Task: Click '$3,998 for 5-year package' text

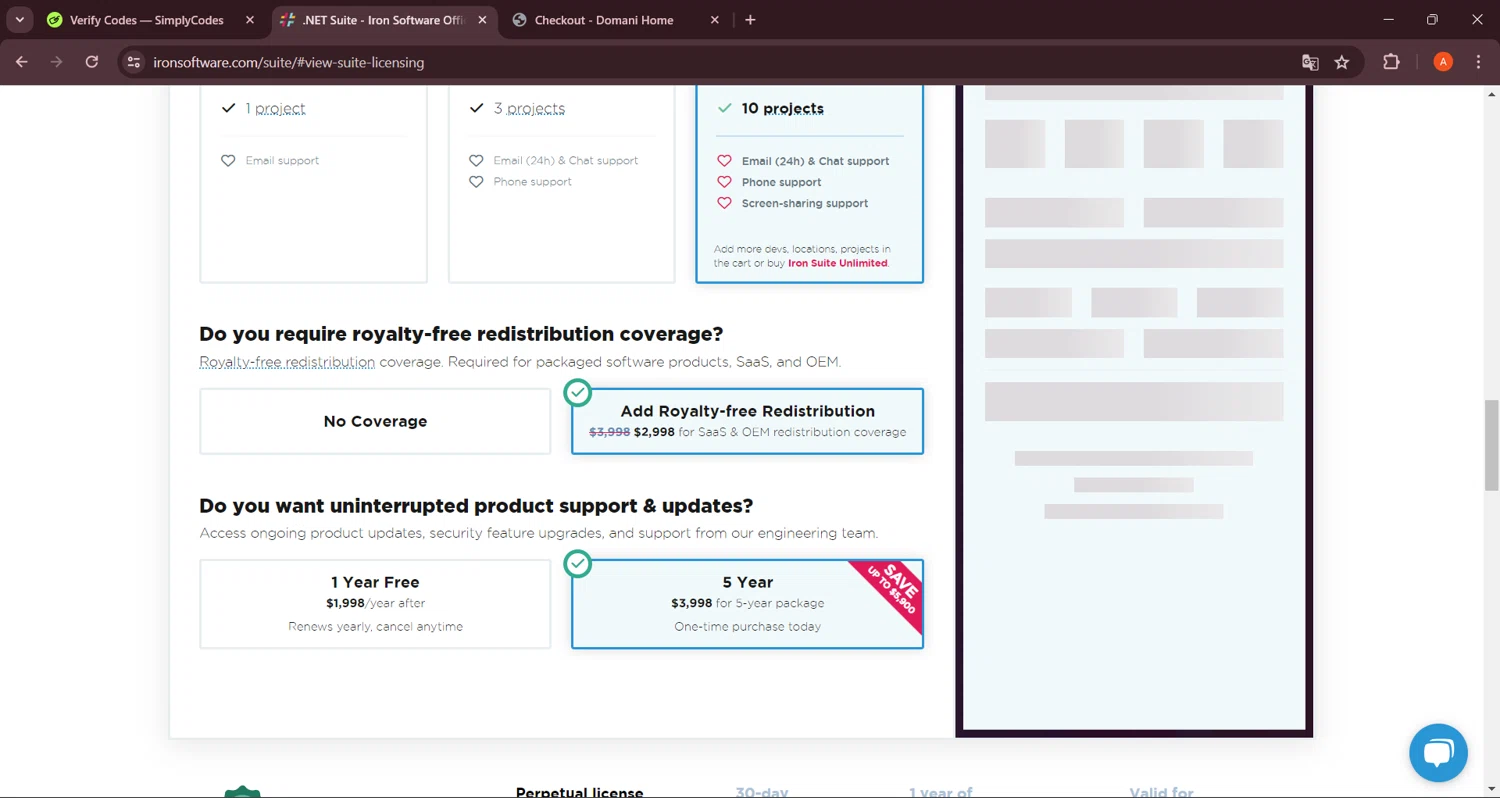Action: [x=747, y=603]
